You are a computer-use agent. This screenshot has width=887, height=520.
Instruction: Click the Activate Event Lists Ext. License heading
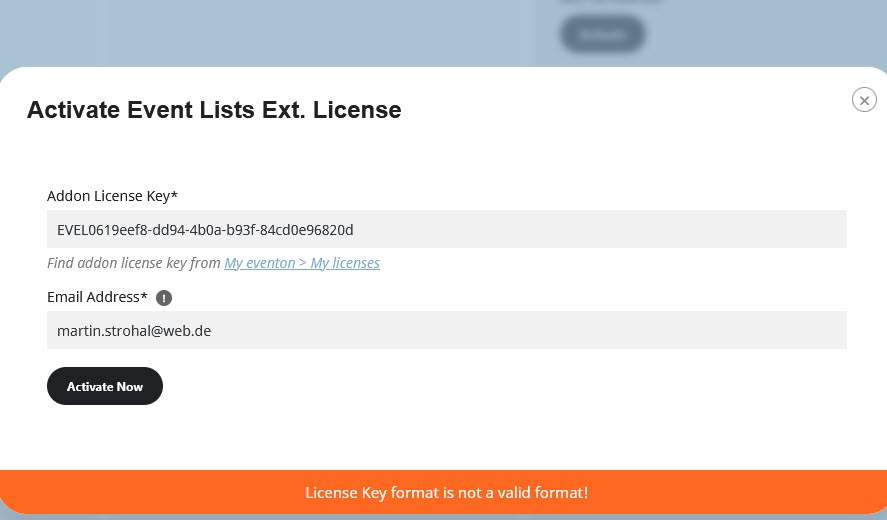pos(214,110)
